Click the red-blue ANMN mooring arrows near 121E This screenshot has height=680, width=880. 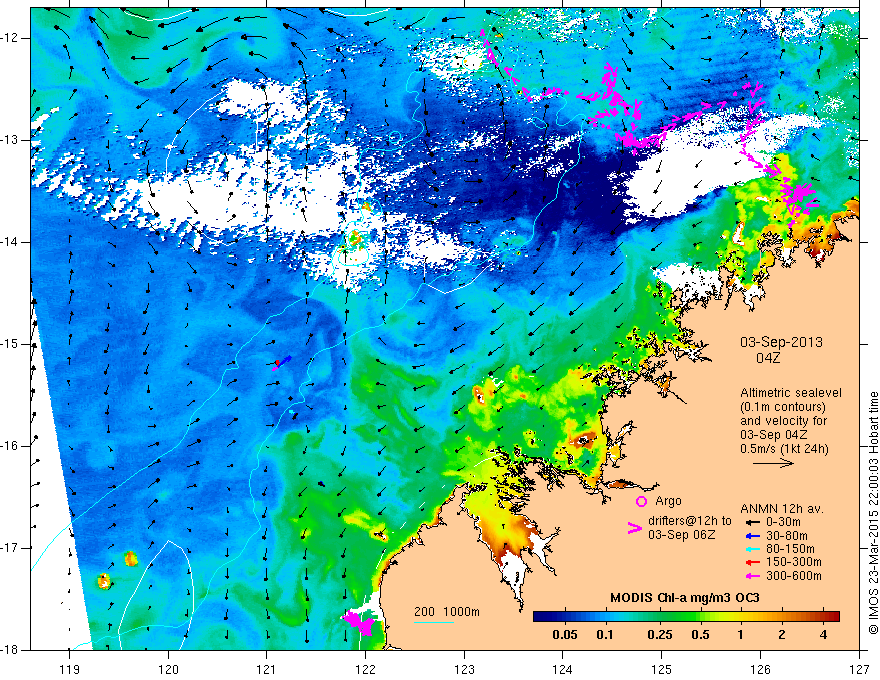click(282, 362)
